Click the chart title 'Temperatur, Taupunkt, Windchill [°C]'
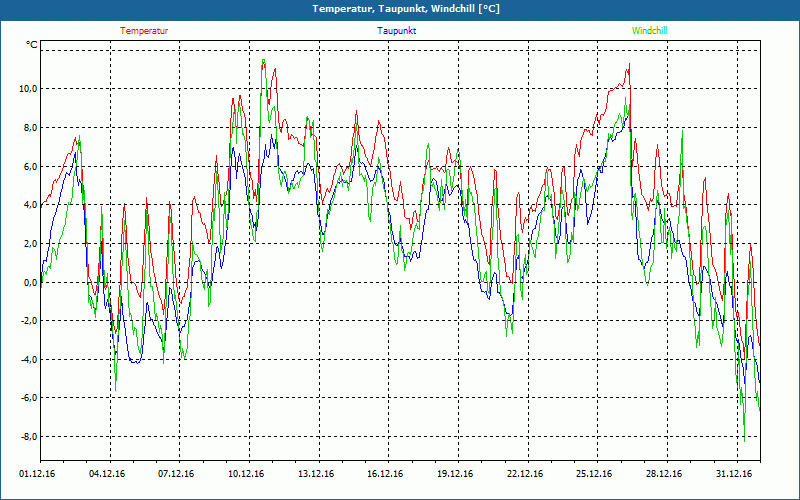This screenshot has height=500, width=800. pos(406,9)
